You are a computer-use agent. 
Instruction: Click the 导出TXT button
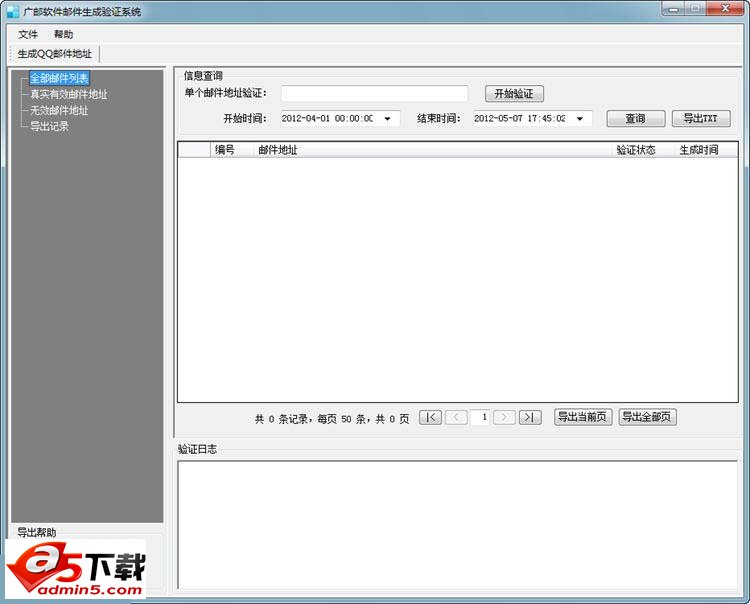coord(701,119)
